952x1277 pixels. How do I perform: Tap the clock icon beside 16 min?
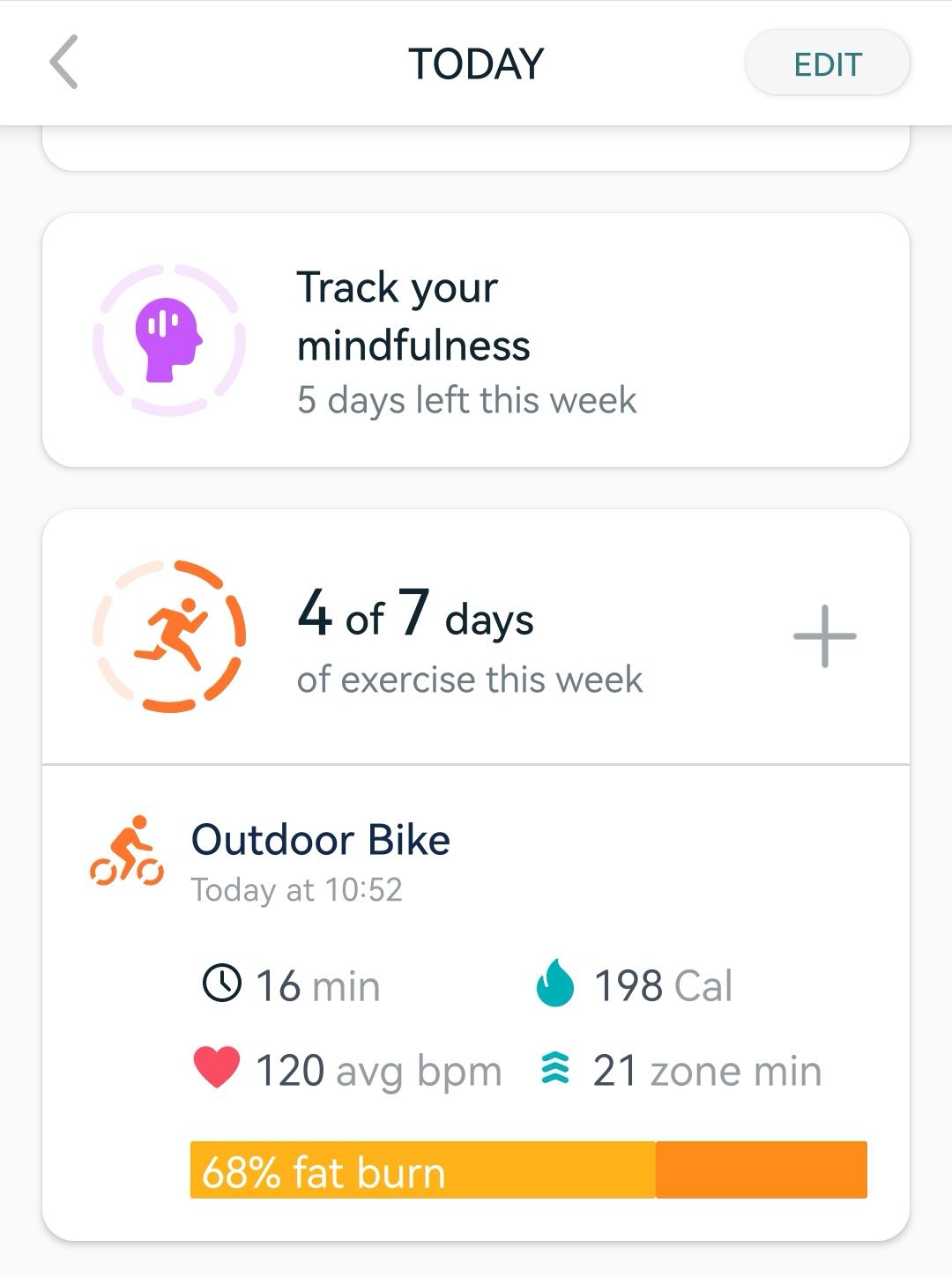[221, 984]
